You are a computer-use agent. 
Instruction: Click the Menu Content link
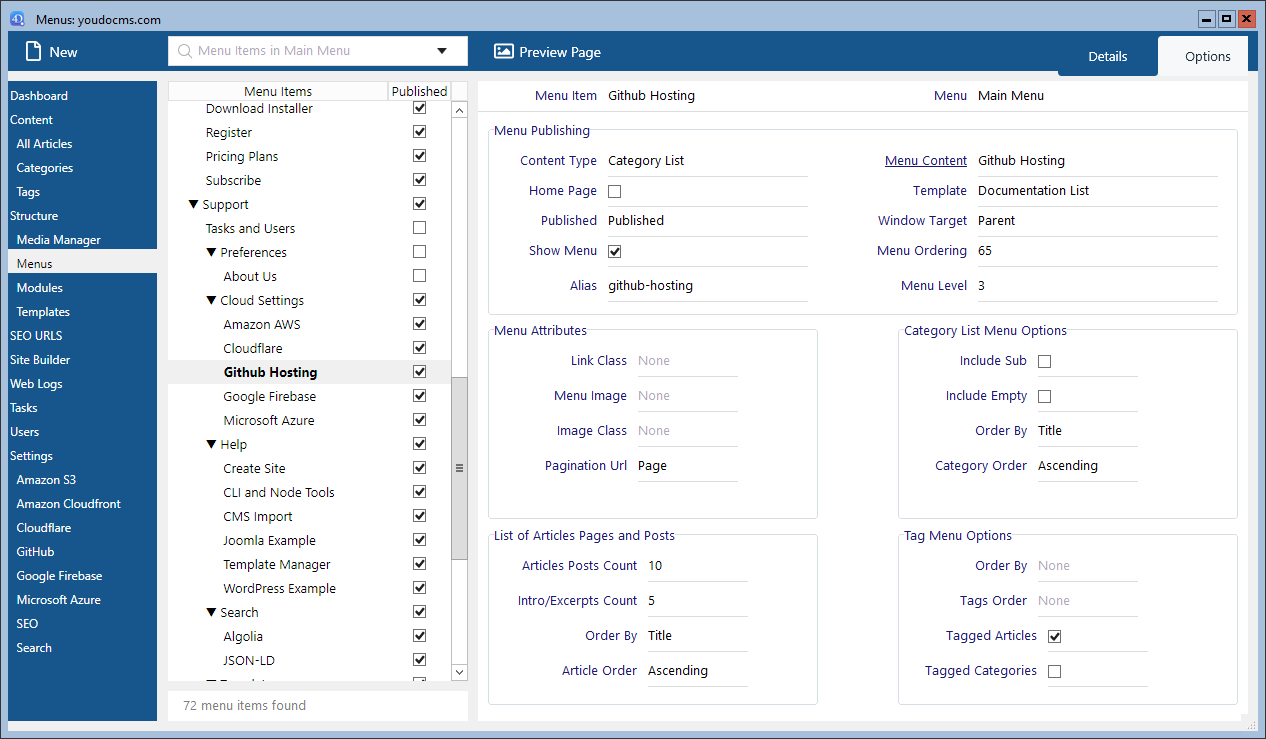(x=925, y=161)
